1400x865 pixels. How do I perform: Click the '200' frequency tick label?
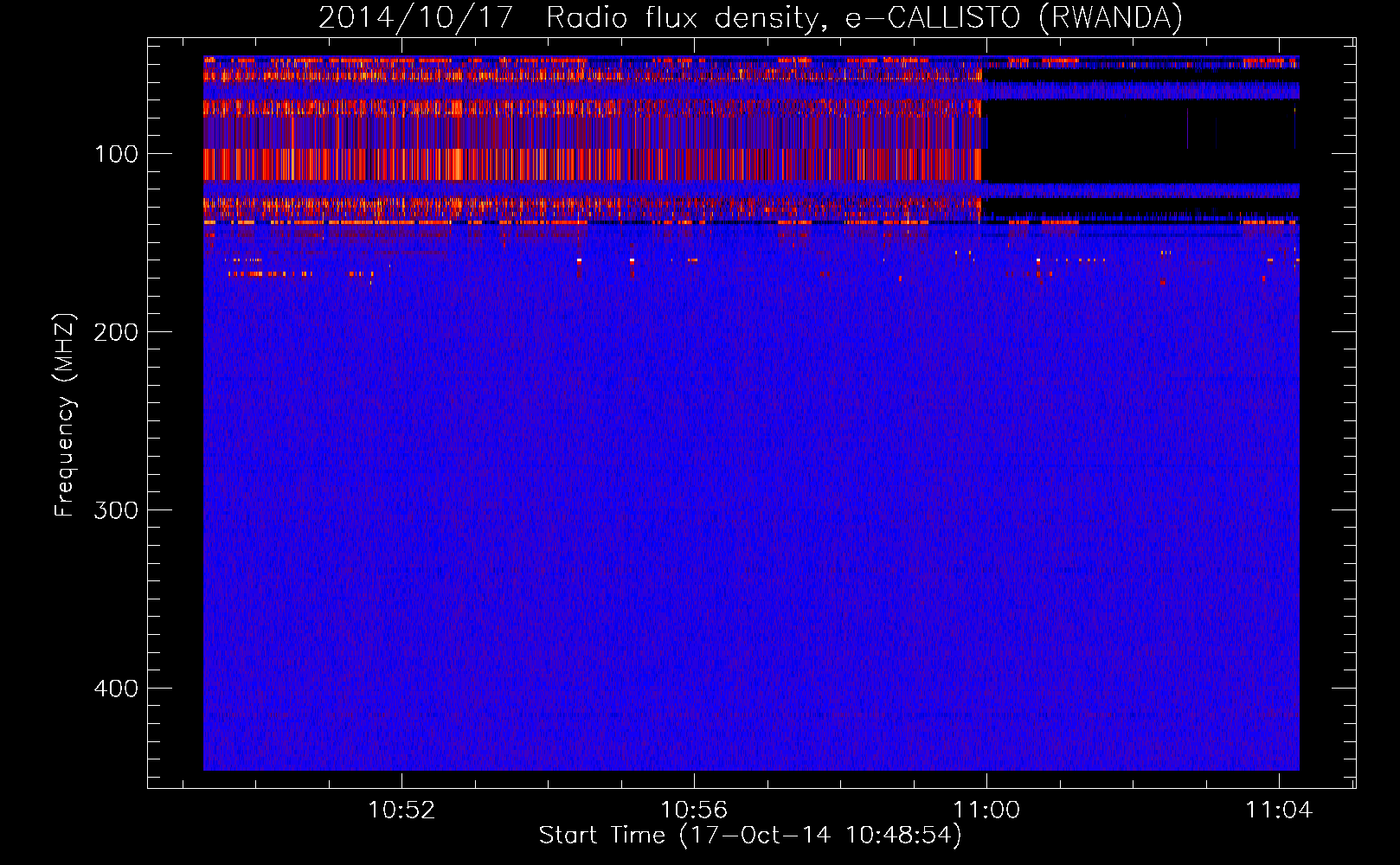click(116, 333)
